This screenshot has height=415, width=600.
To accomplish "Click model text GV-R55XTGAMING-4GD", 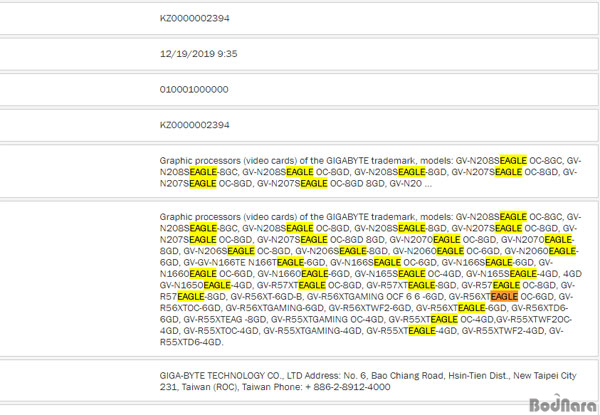I will pyautogui.click(x=312, y=331).
